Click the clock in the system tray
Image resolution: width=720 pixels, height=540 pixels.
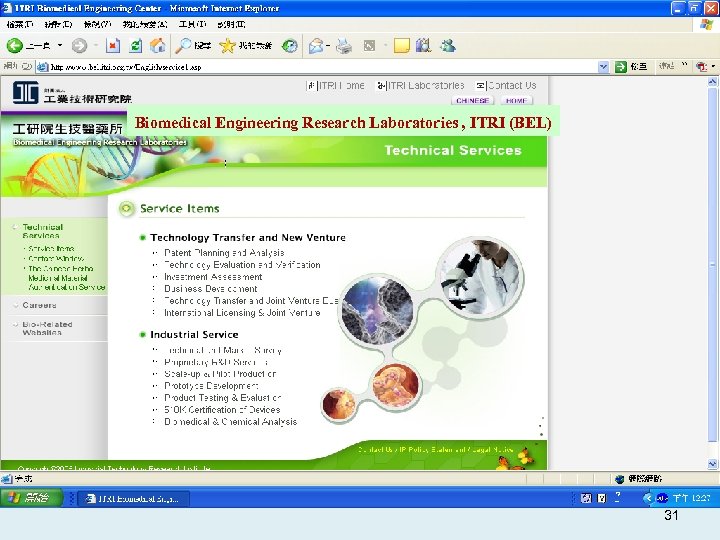tap(692, 498)
